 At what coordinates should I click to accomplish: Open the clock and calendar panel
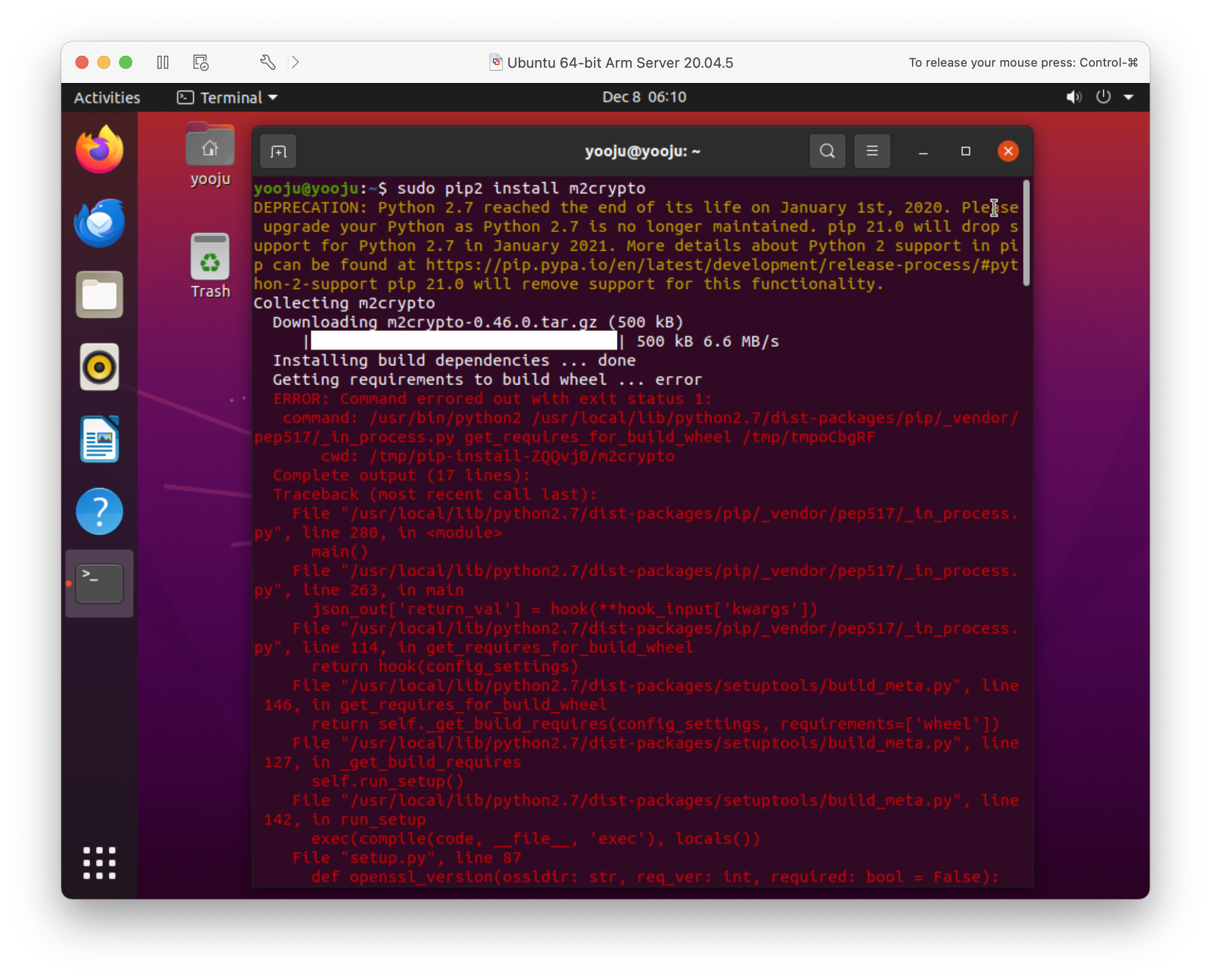tap(644, 97)
